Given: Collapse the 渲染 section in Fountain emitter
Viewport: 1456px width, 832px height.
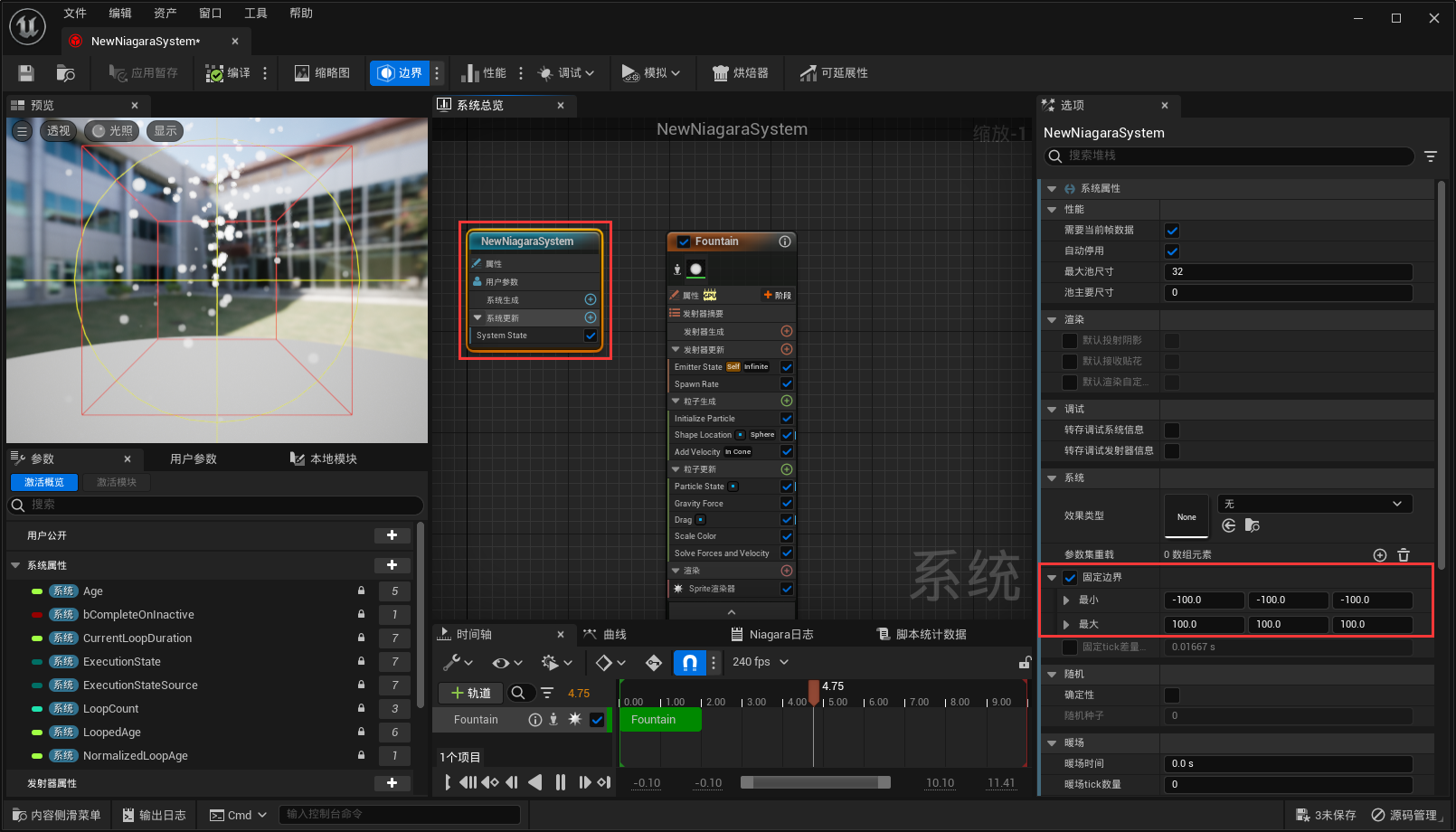Looking at the screenshot, I should [x=676, y=571].
